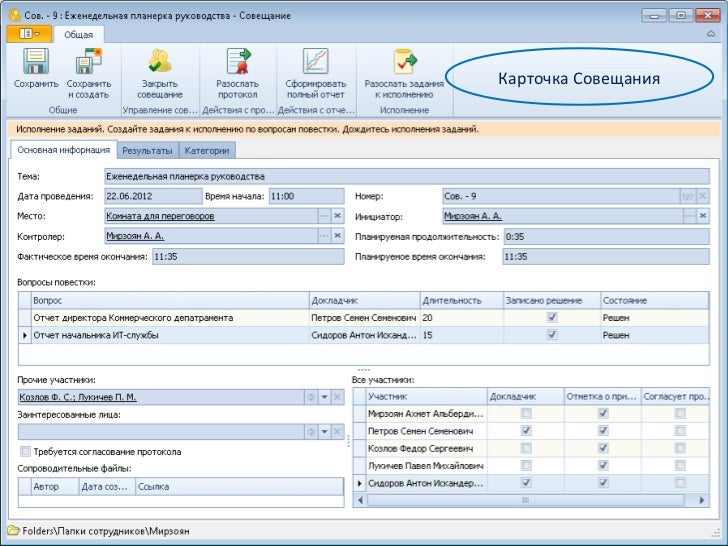Enable Требуется согласование протокола checkbox
The width and height of the screenshot is (728, 546).
[x=26, y=451]
